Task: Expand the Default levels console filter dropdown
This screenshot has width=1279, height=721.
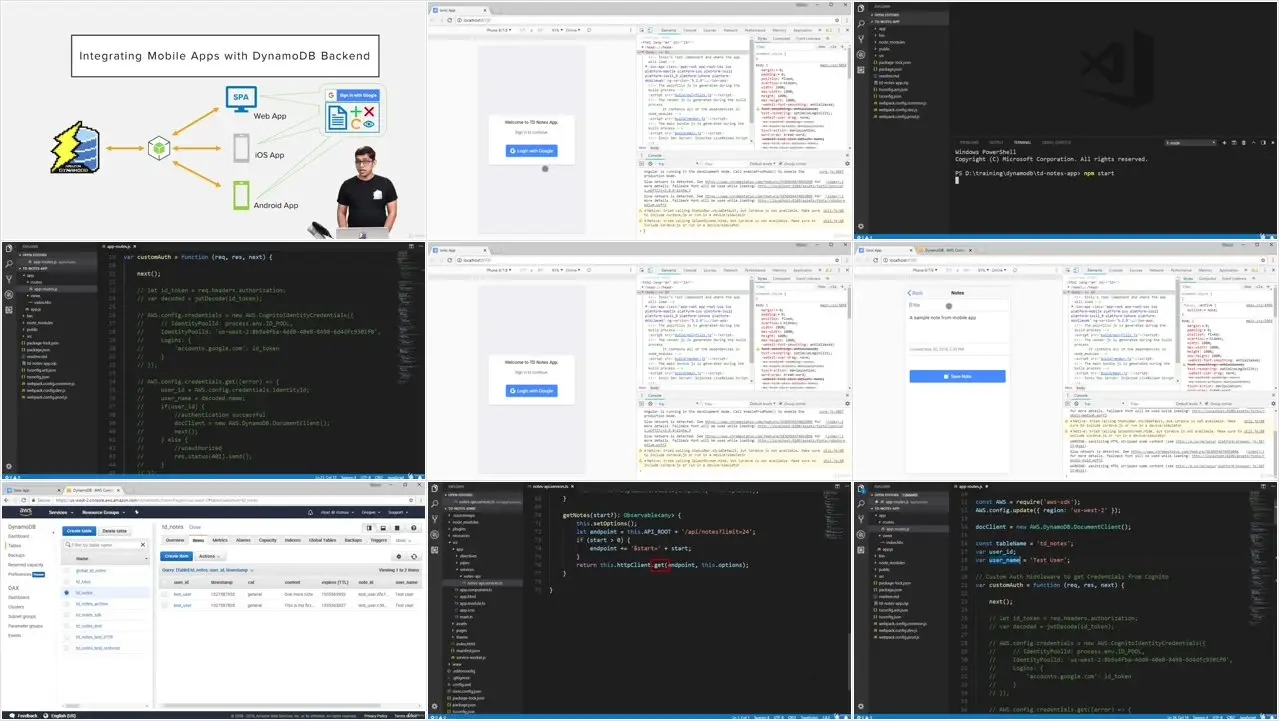Action: click(762, 163)
